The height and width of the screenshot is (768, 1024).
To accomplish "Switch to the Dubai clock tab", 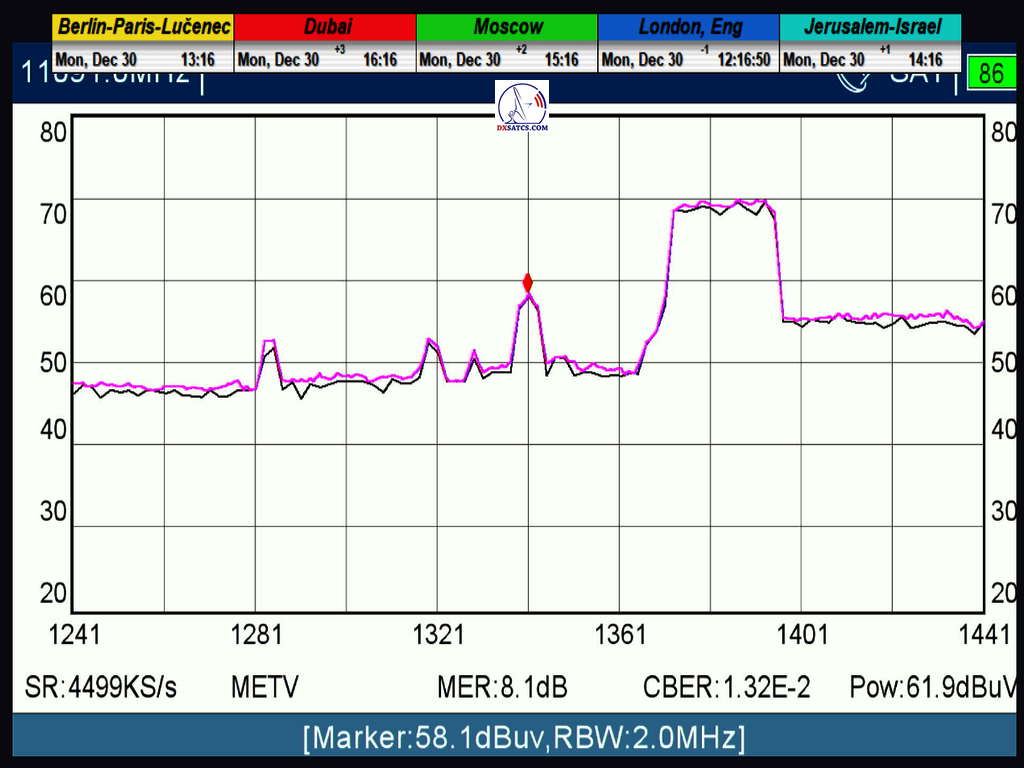I will point(325,27).
